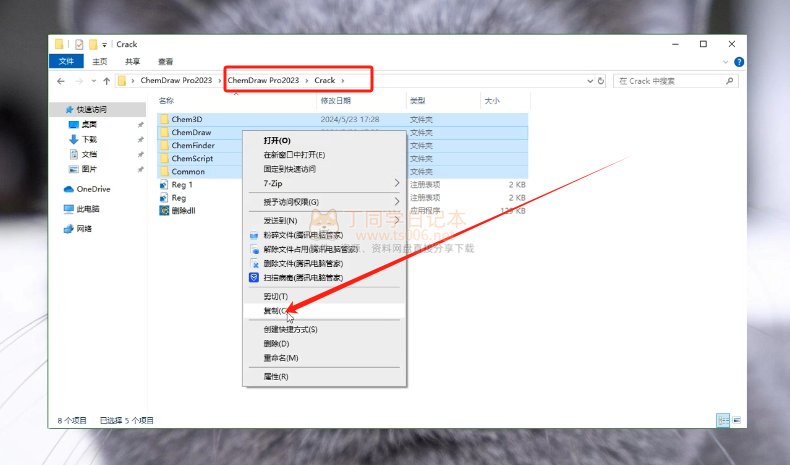The image size is (790, 465).
Task: Choose 固定到快速访问 in context menu
Action: (324, 169)
